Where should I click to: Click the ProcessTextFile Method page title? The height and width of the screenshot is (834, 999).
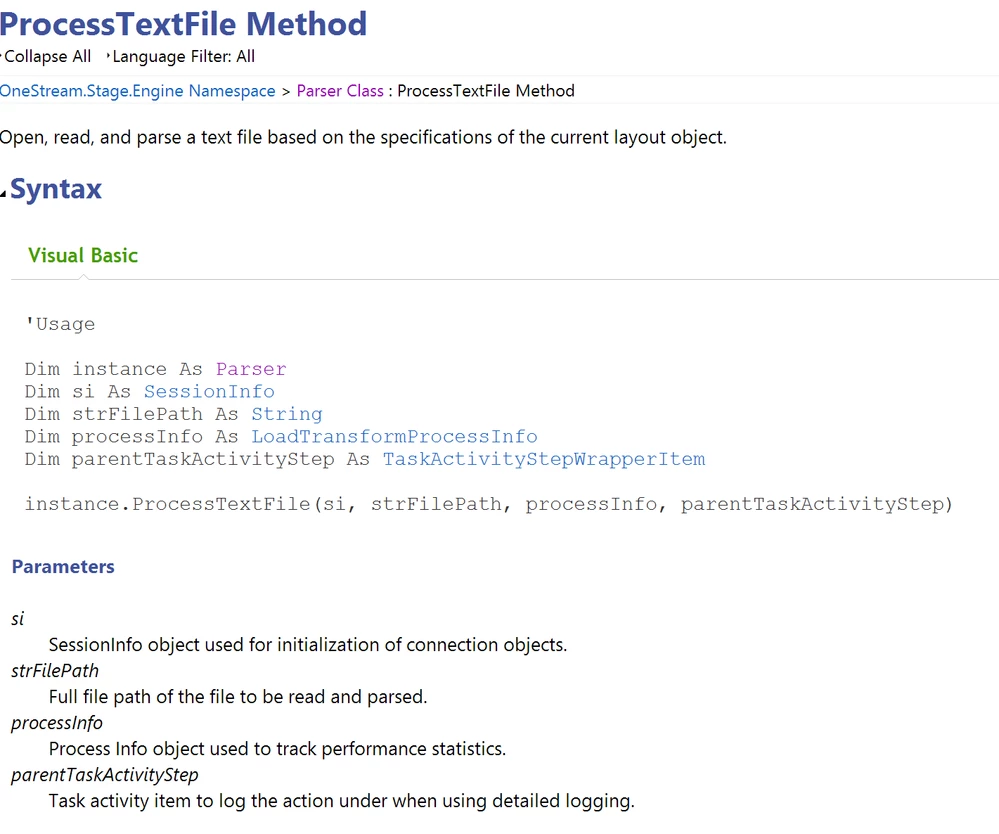183,24
